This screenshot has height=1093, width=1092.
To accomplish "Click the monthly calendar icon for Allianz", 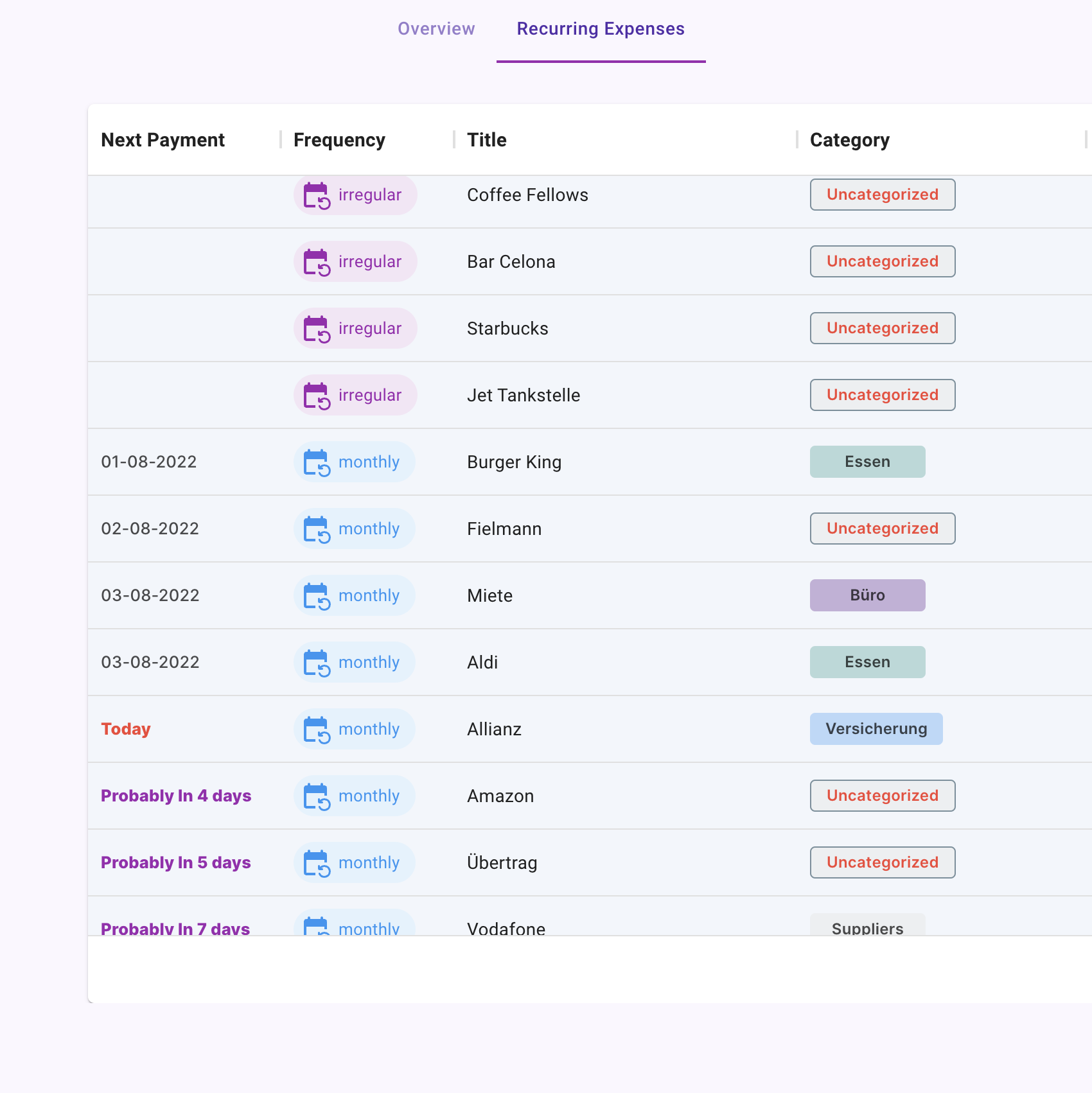I will (x=317, y=730).
